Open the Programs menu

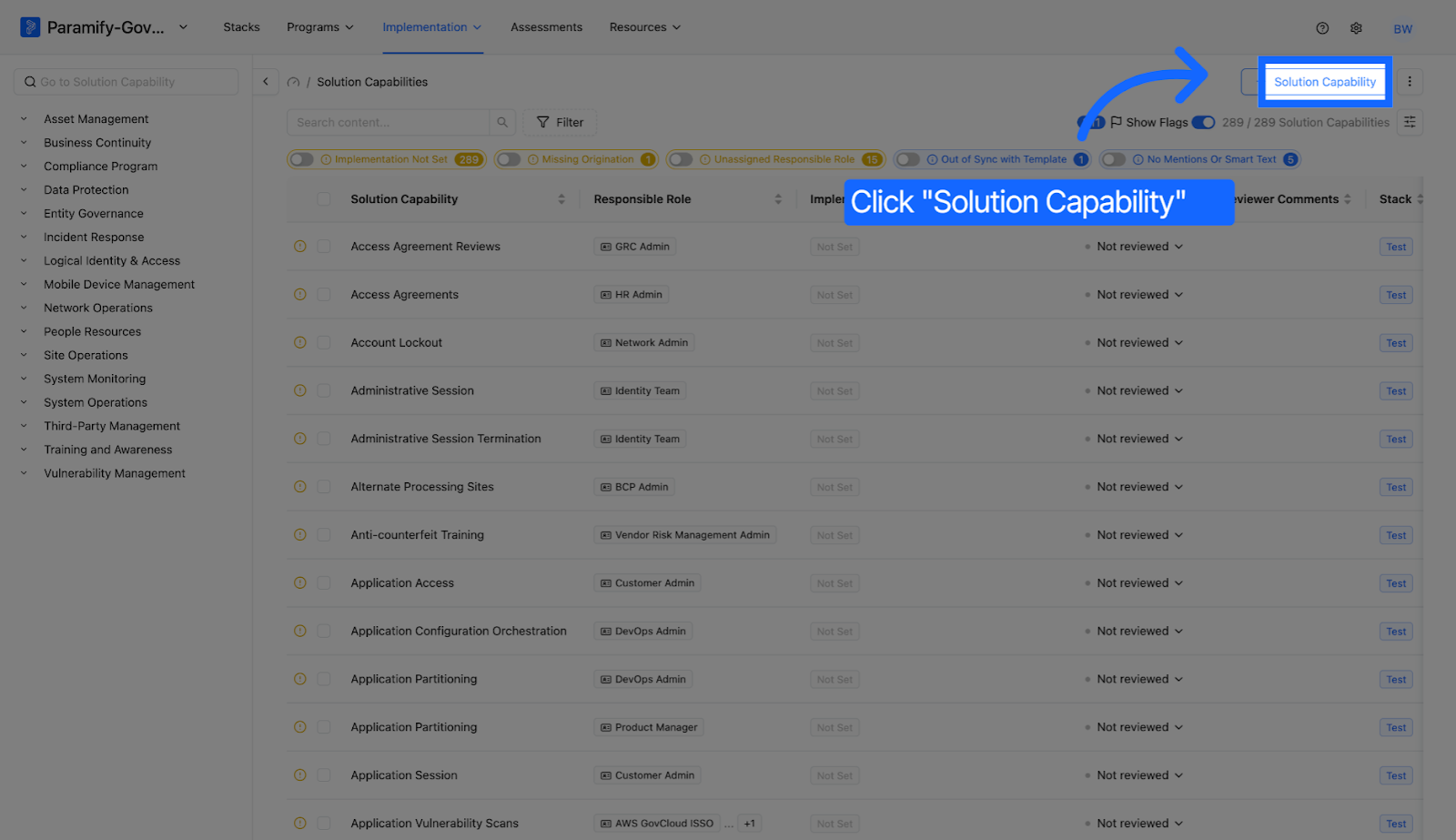click(x=320, y=27)
